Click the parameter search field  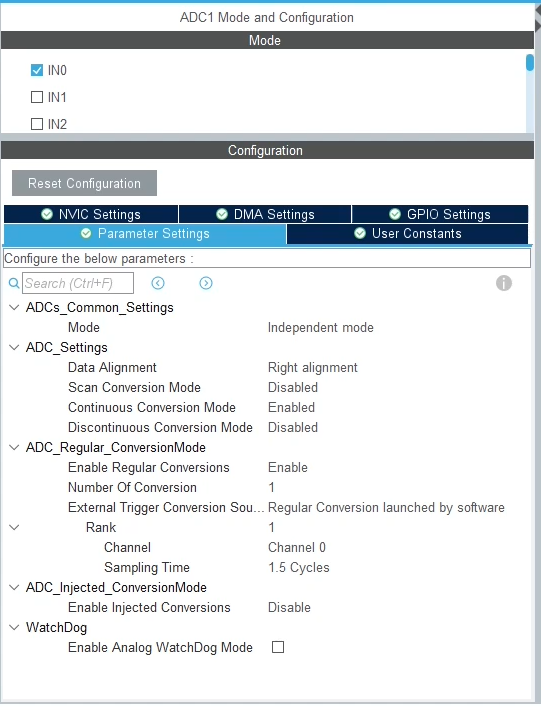click(78, 283)
